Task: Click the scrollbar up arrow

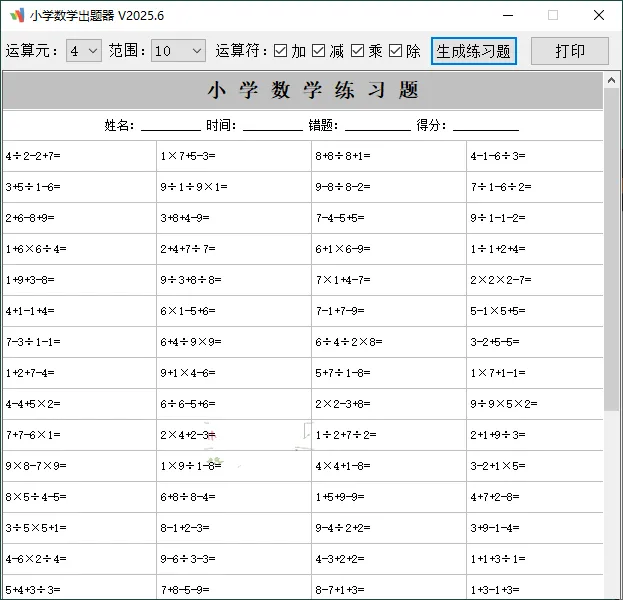Action: pos(612,79)
